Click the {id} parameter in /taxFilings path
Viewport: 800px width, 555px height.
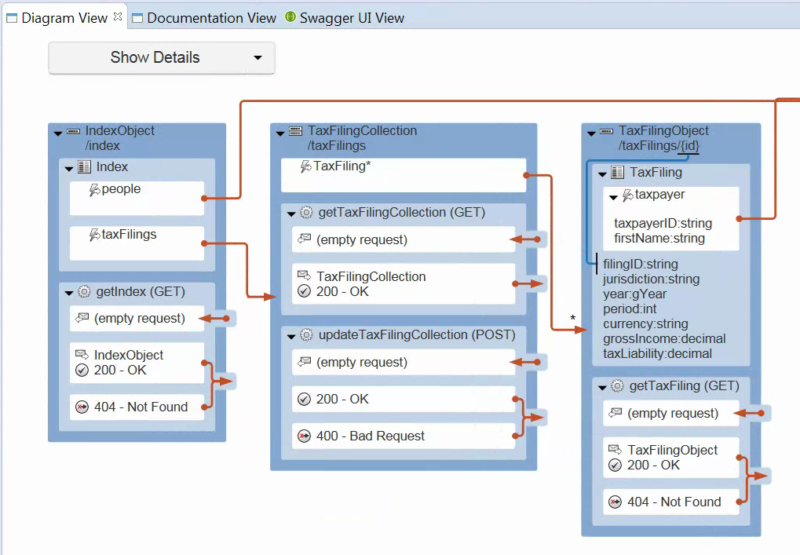688,146
